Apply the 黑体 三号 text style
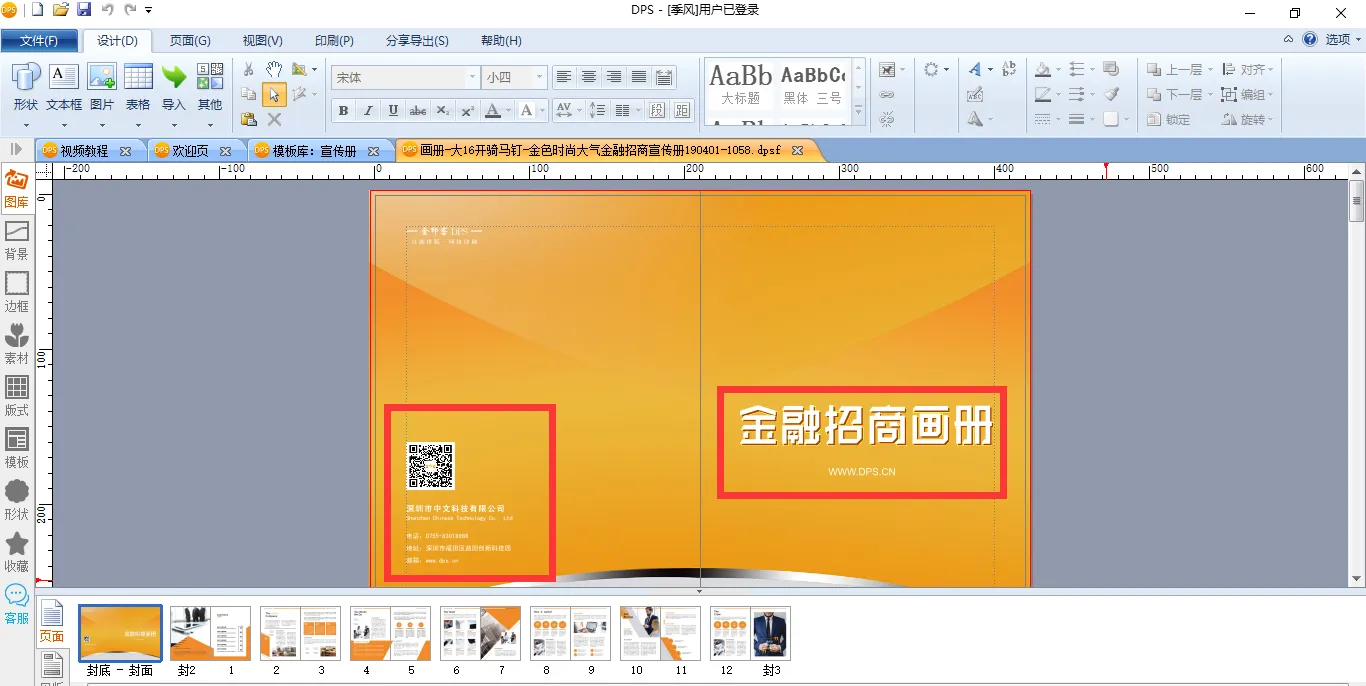 (812, 86)
